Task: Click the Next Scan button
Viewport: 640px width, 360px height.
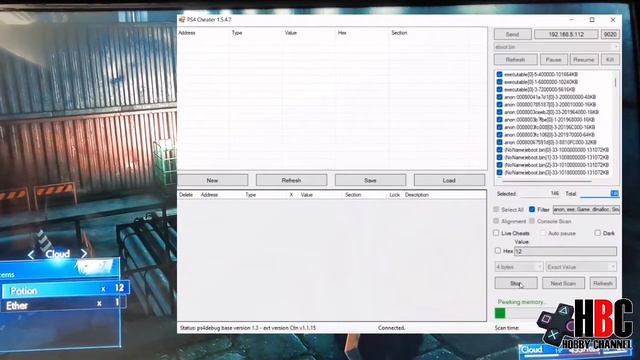Action: point(563,283)
